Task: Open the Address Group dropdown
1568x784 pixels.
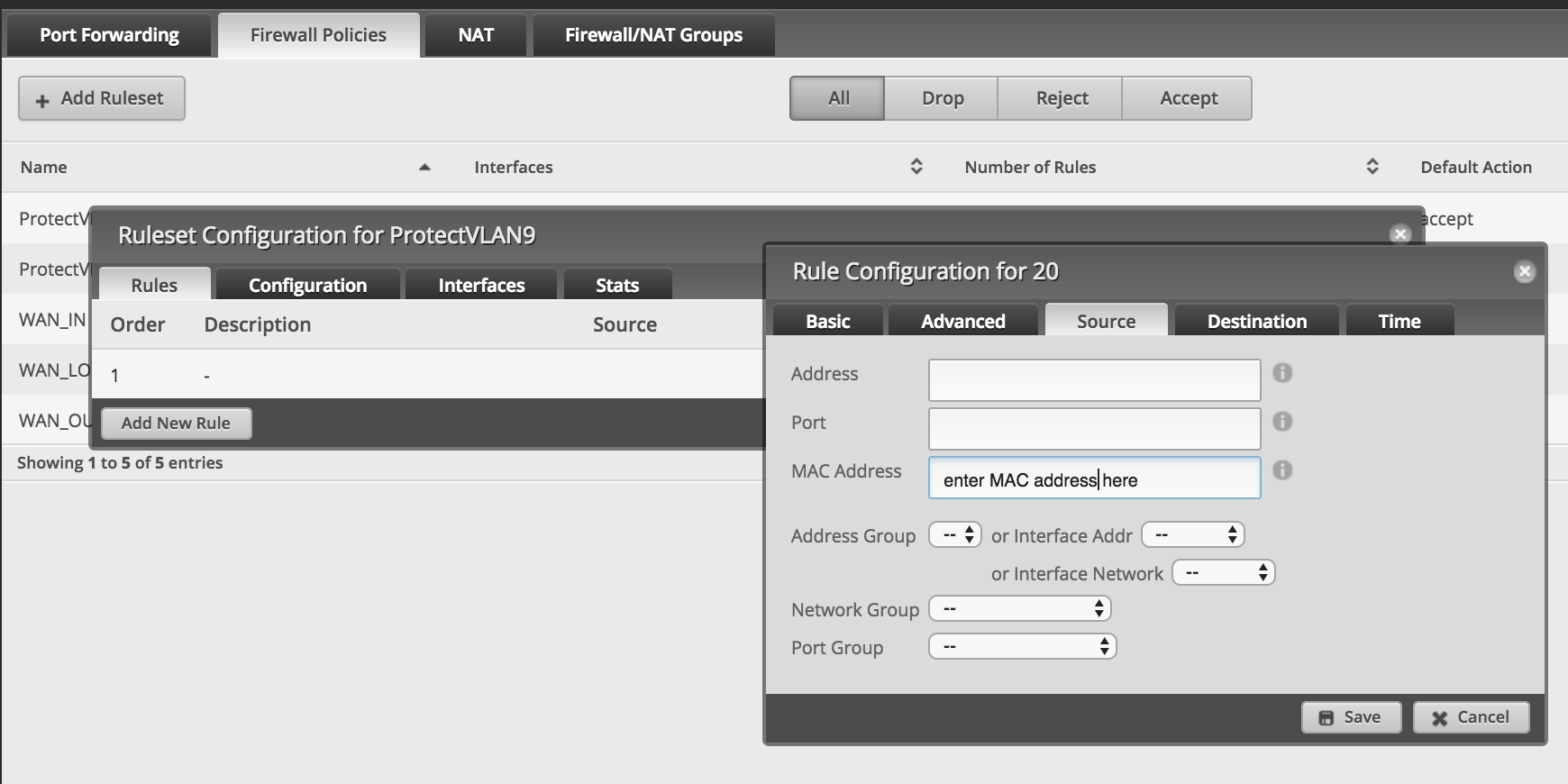Action: (955, 535)
